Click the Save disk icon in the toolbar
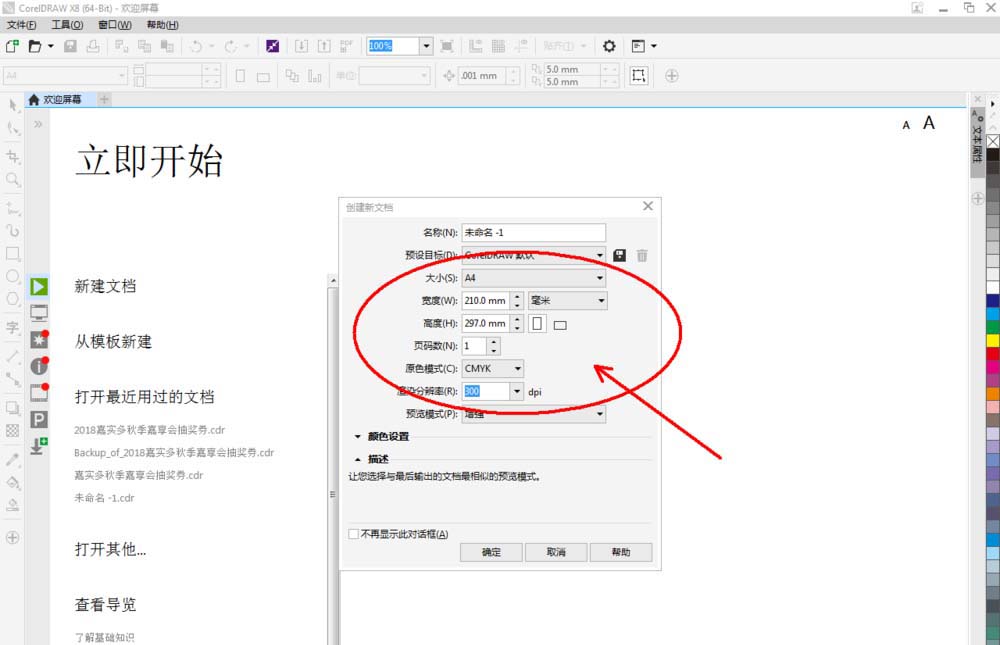The width and height of the screenshot is (1000, 645). [x=71, y=46]
